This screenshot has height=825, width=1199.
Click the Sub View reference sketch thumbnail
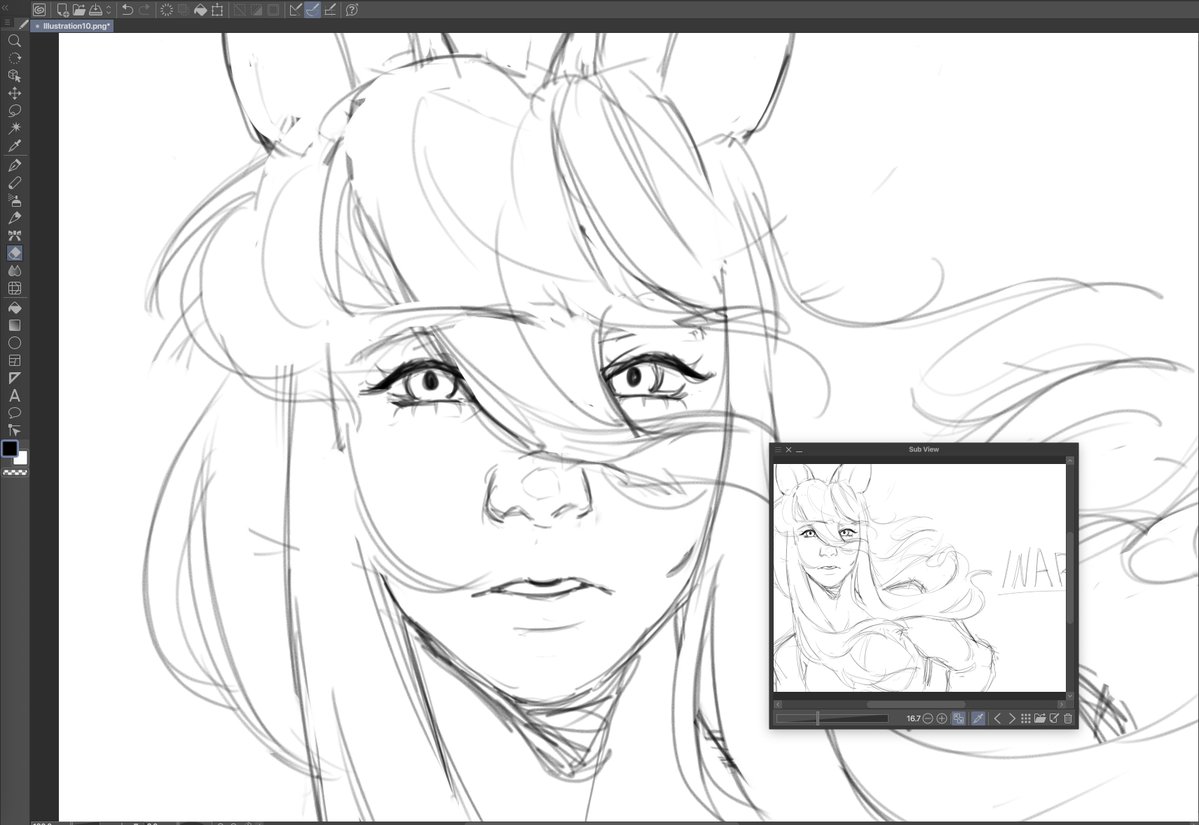[x=919, y=577]
